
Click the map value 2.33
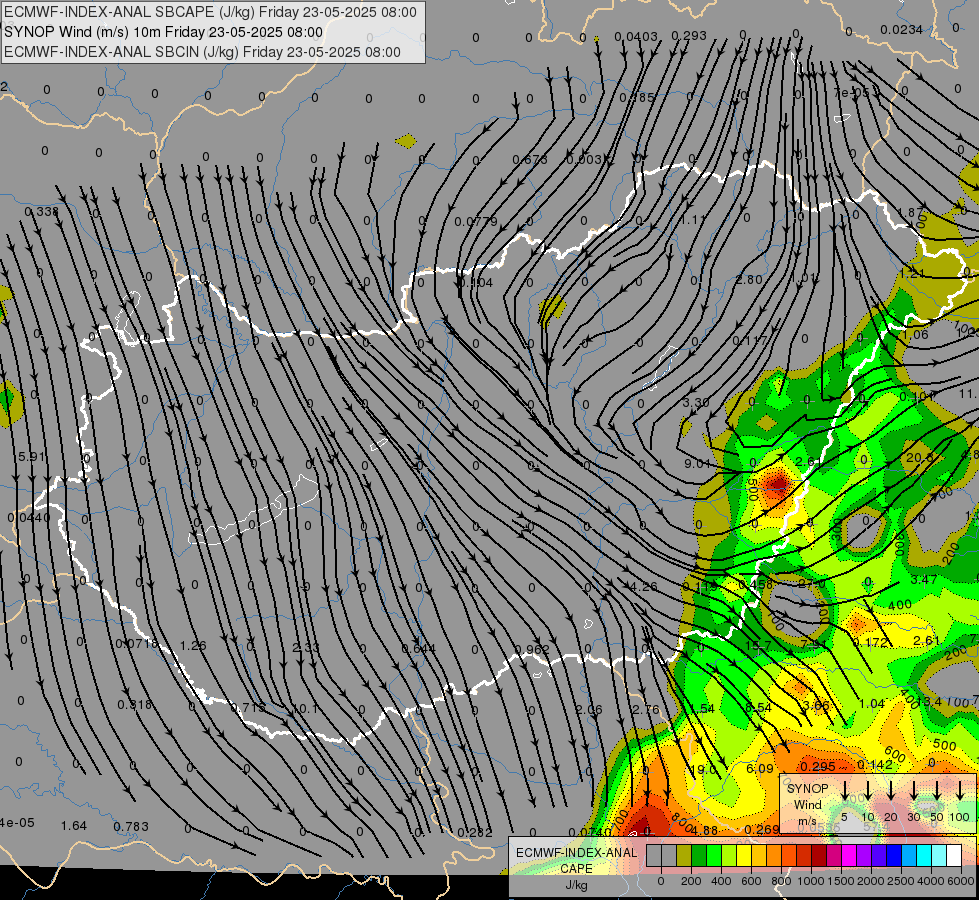tap(306, 647)
